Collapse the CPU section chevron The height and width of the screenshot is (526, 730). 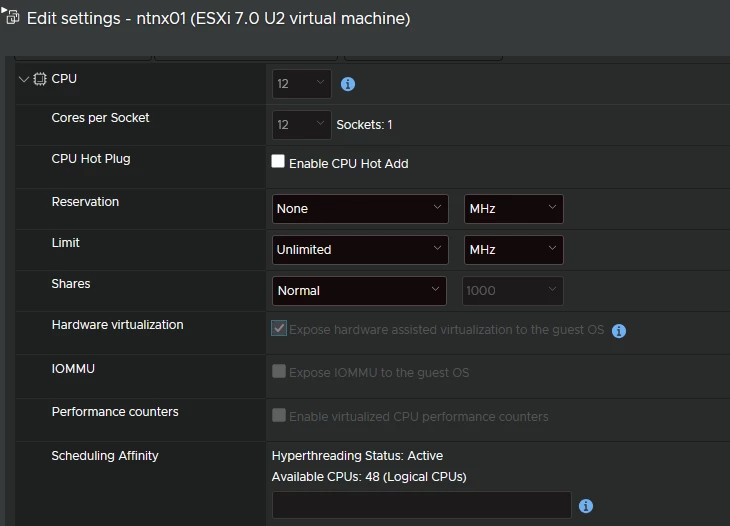pyautogui.click(x=23, y=79)
